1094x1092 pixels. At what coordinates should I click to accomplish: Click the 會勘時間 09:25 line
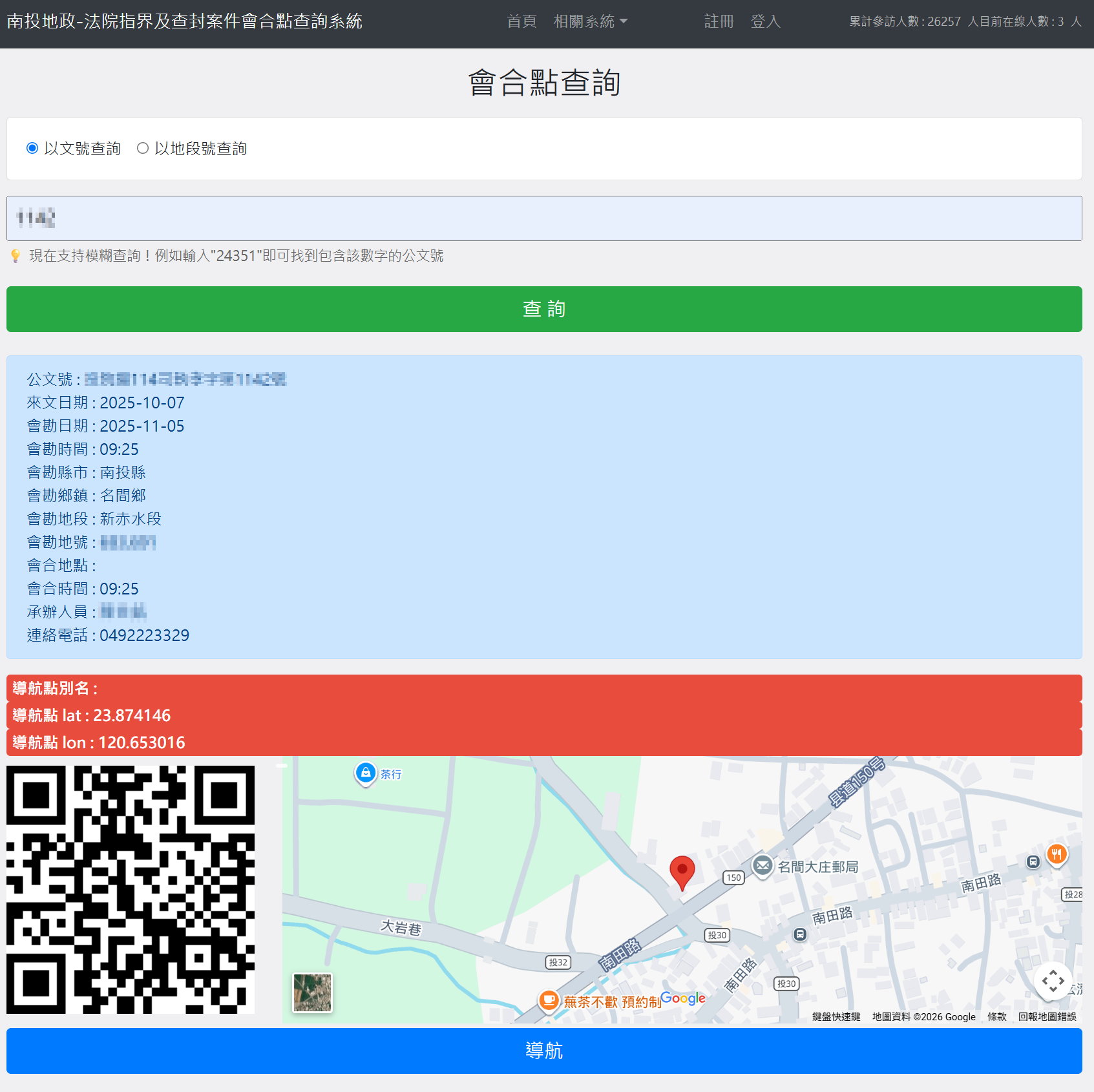[x=83, y=449]
